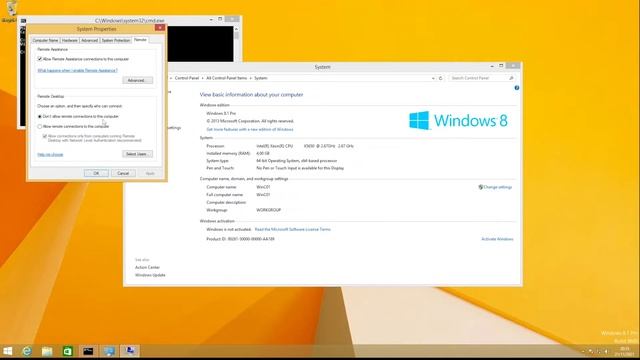The image size is (640, 360).
Task: Toggle the Network Level Authentication checkbox
Action: point(45,136)
